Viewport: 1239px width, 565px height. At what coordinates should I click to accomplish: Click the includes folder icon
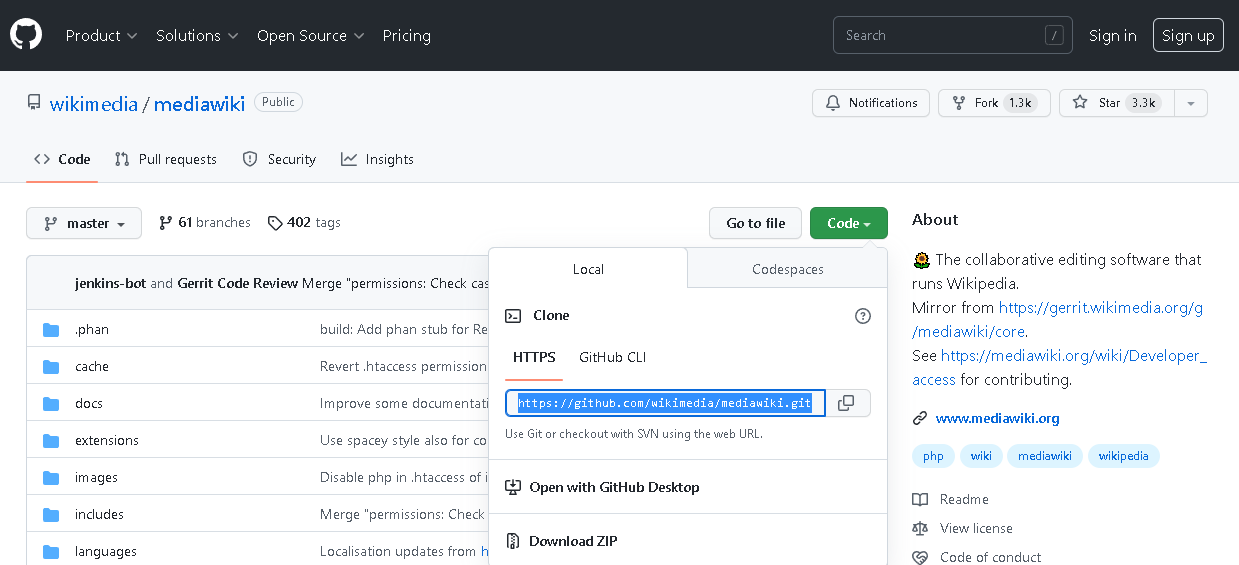[x=51, y=515]
